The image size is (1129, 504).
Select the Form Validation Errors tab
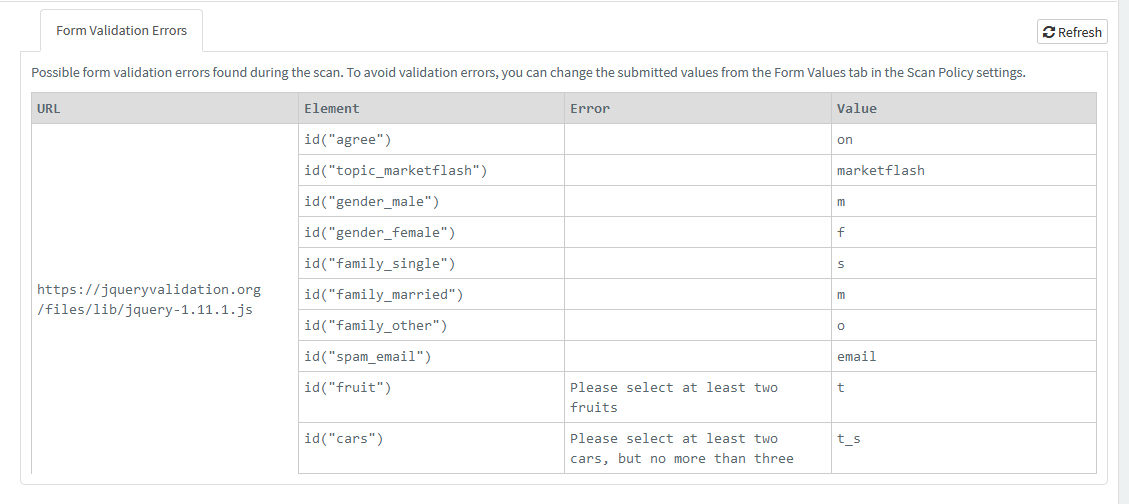[x=121, y=31]
